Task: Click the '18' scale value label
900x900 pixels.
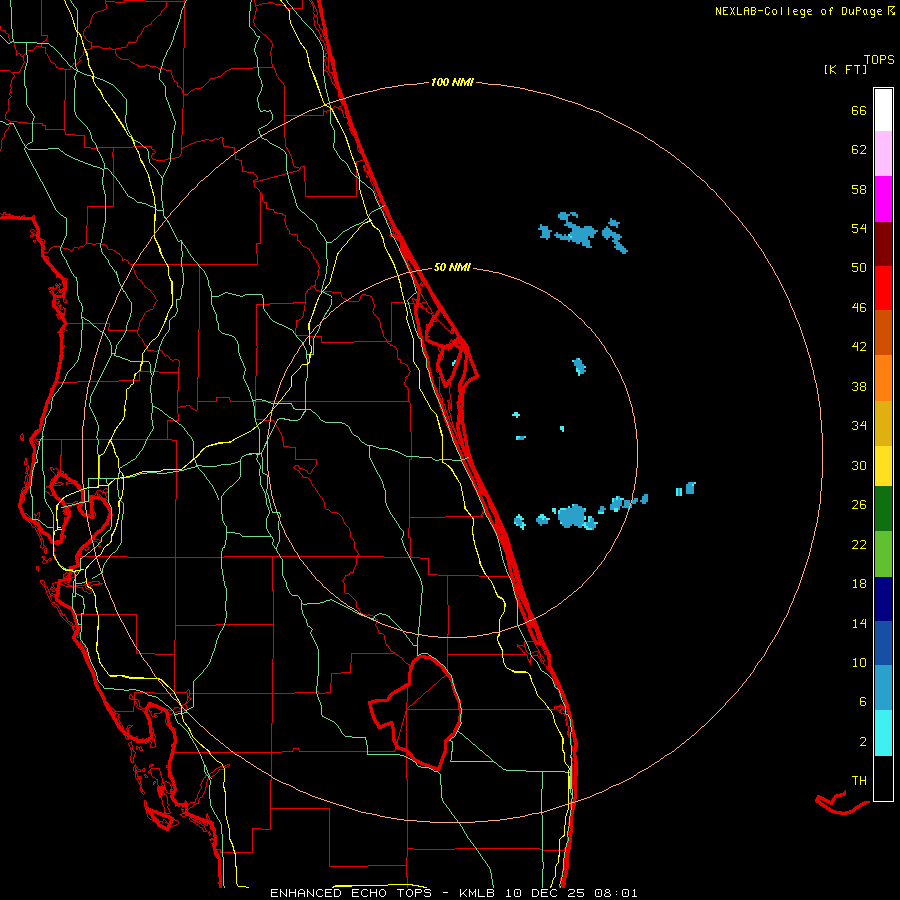Action: (859, 584)
